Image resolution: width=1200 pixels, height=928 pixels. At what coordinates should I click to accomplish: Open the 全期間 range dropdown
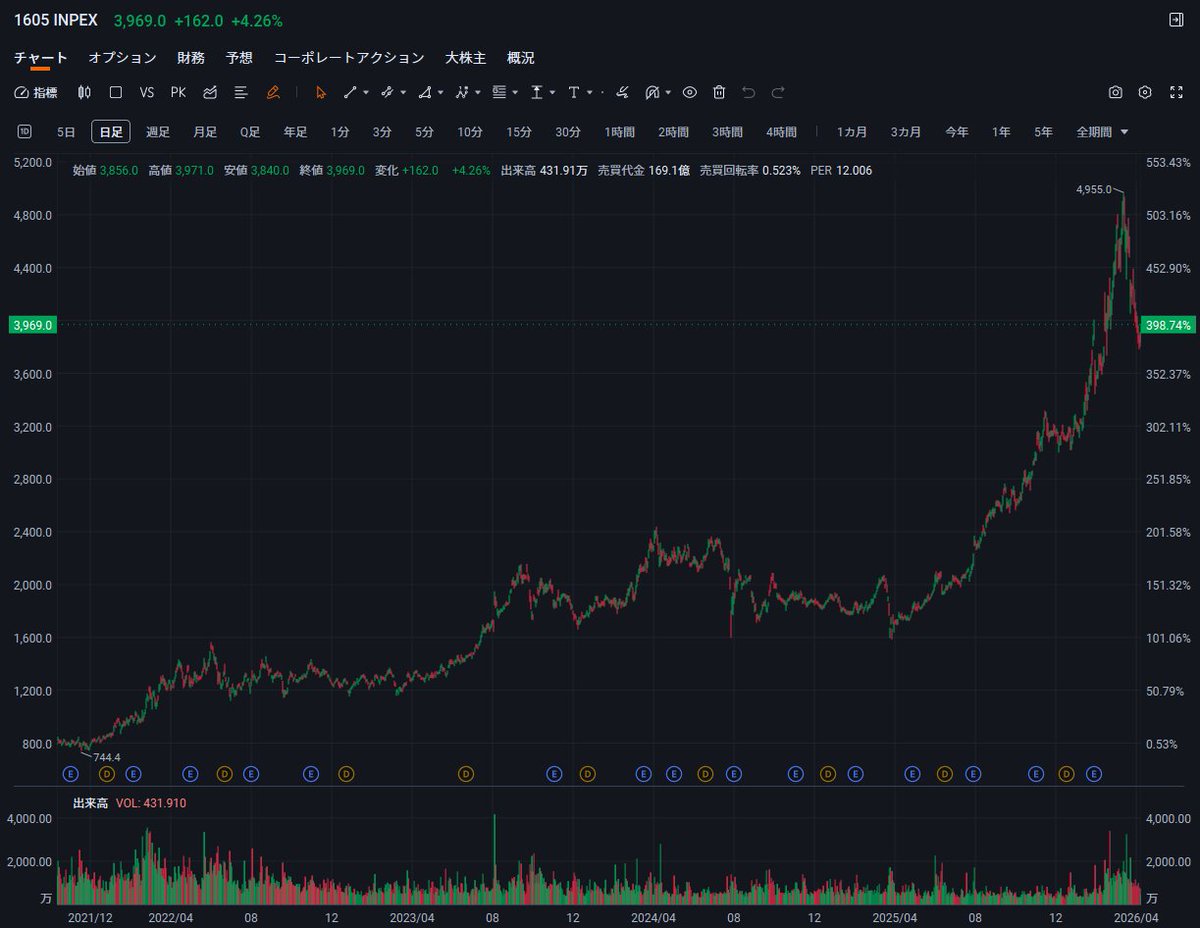(x=1102, y=132)
